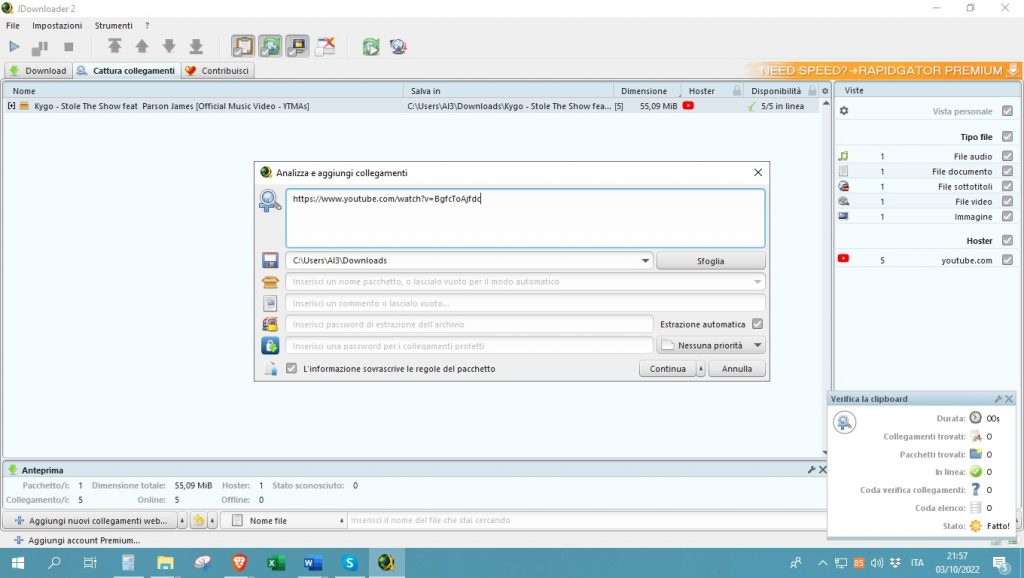1024x578 pixels.
Task: Click the package name input field
Action: (x=520, y=282)
